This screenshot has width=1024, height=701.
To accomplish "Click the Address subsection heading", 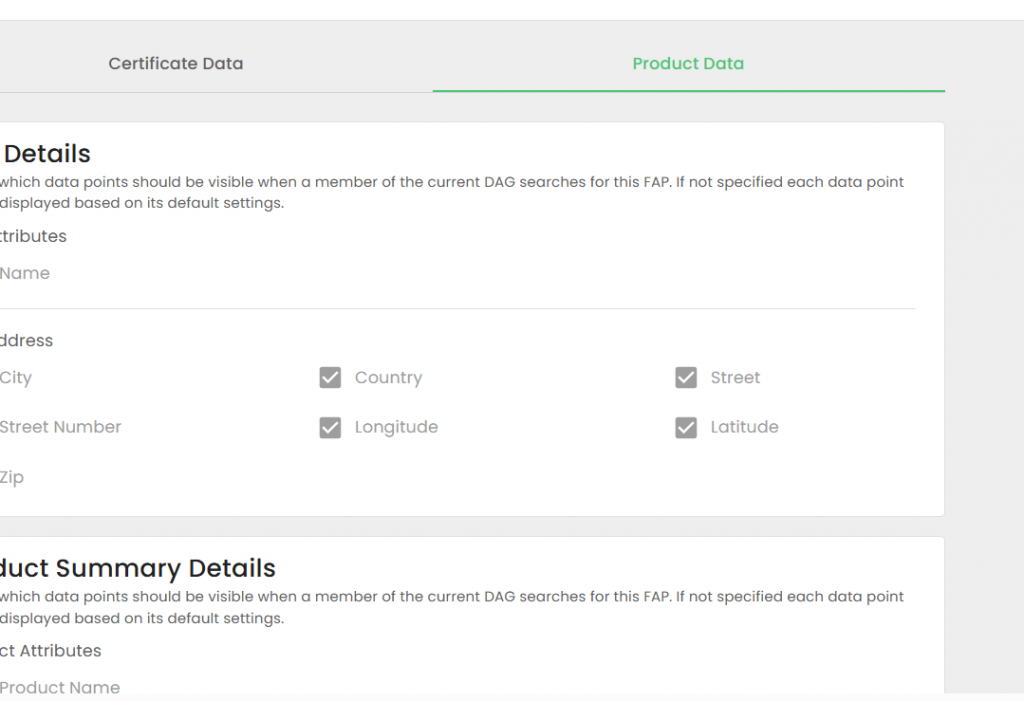I will tap(27, 341).
